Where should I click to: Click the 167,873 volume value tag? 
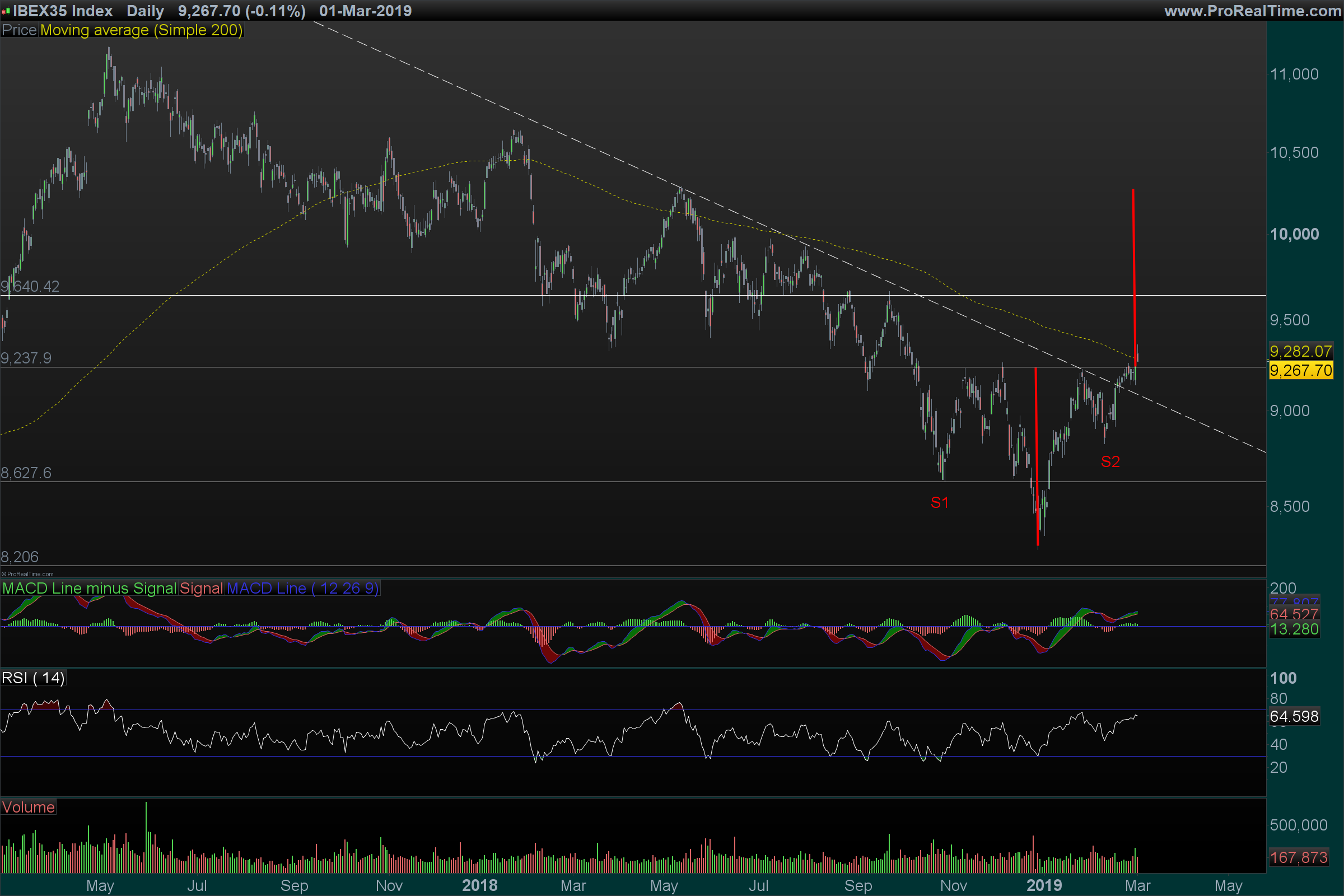click(1298, 857)
